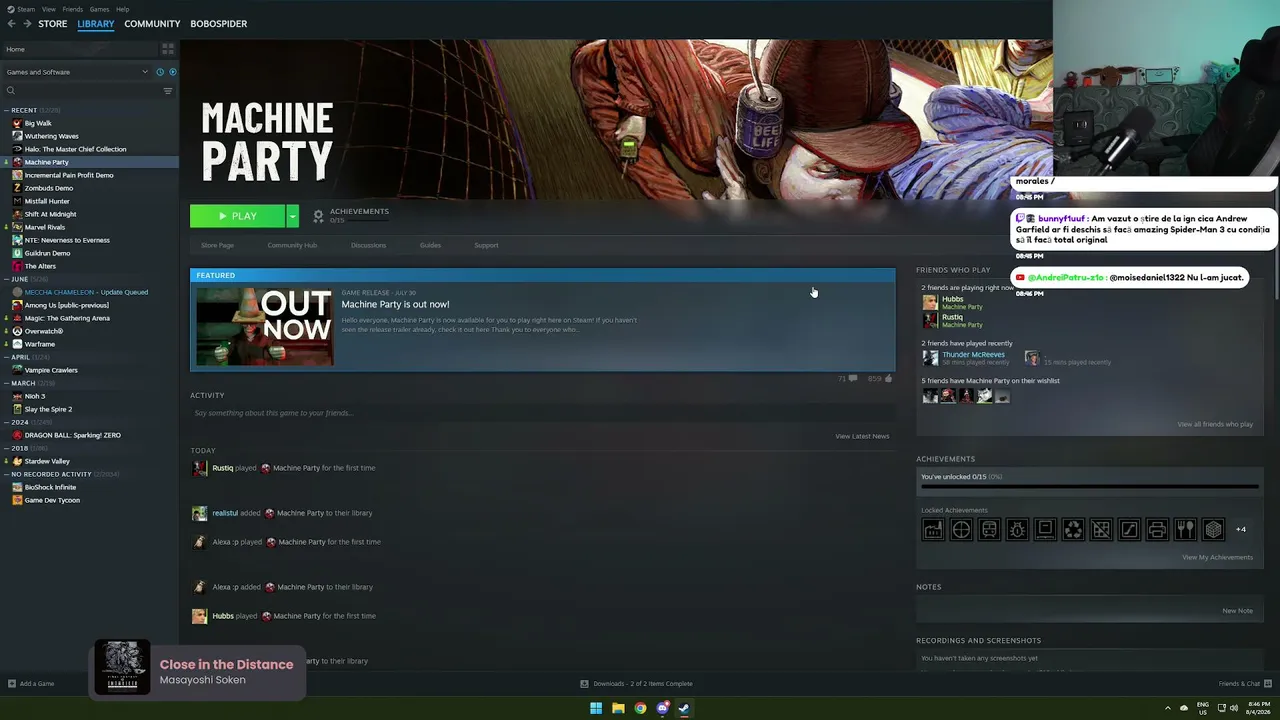Image resolution: width=1280 pixels, height=720 pixels.
Task: Open Windows Start menu
Action: tap(596, 708)
